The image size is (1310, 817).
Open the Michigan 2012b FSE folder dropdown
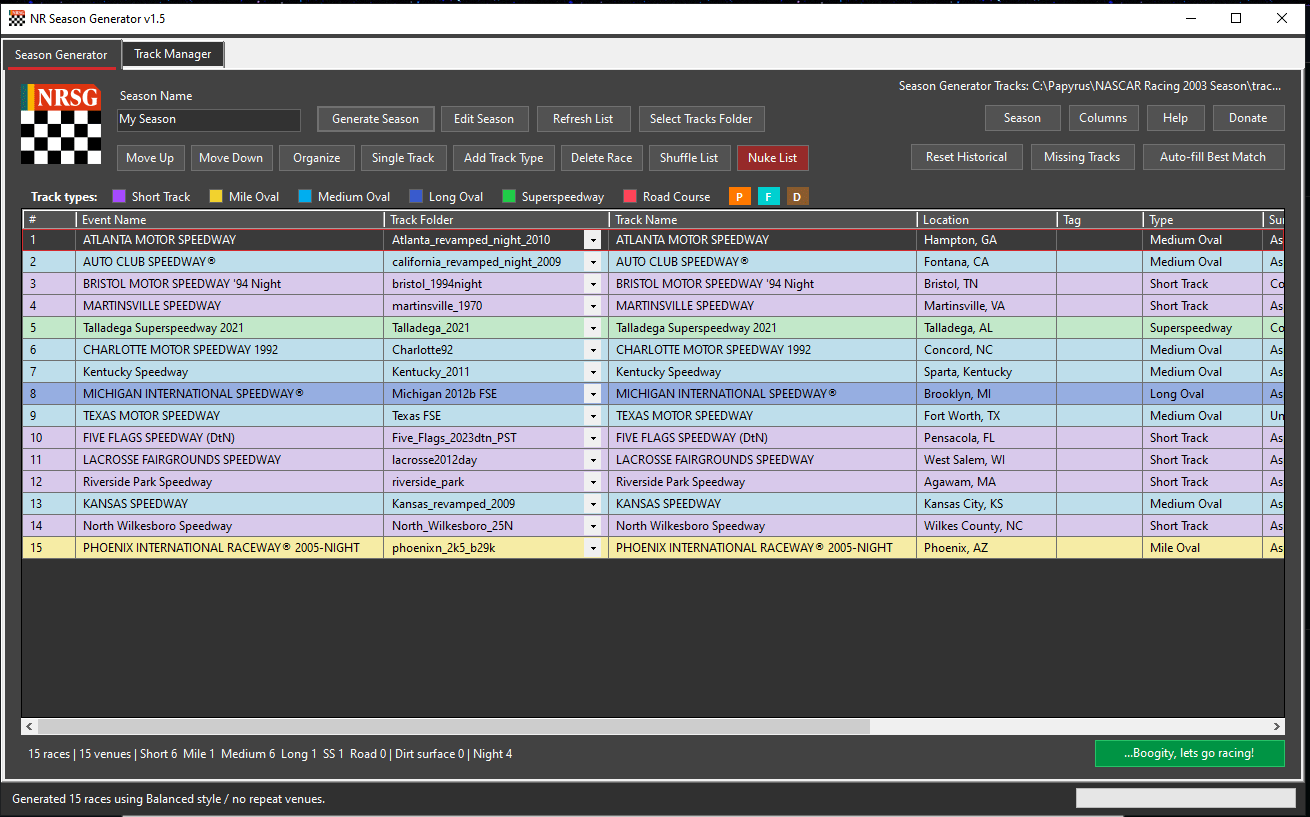pos(593,394)
